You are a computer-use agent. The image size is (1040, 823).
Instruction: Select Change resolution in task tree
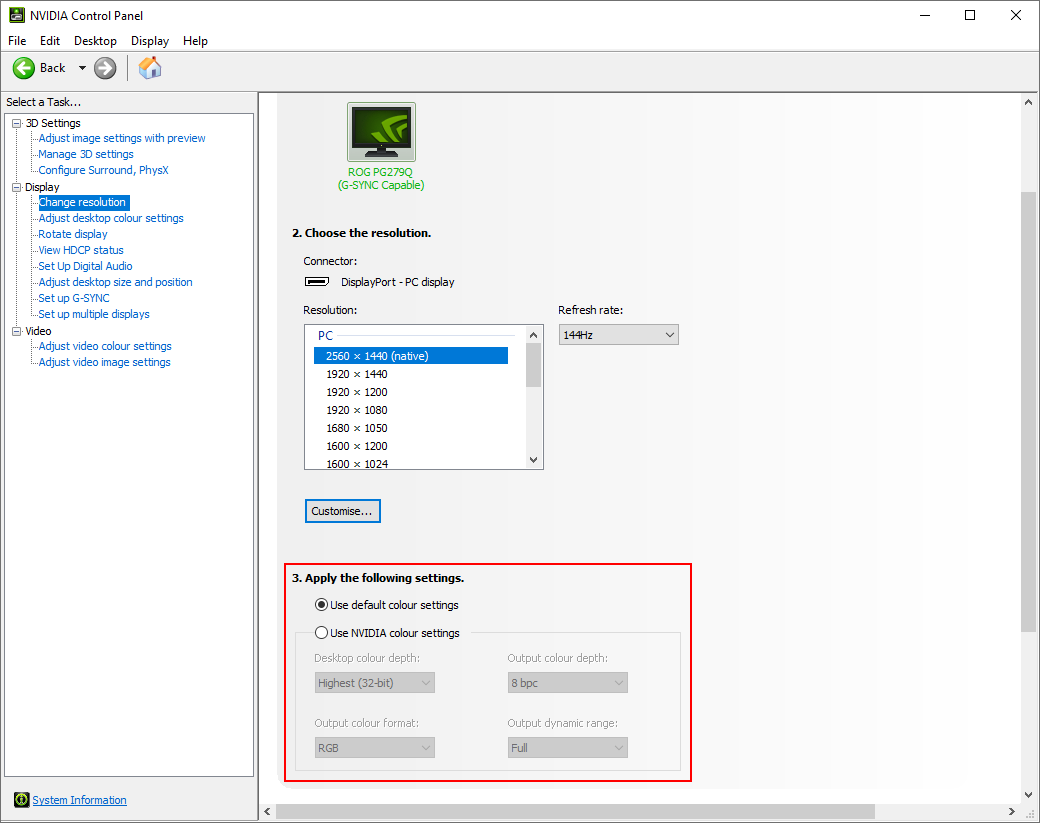click(x=84, y=202)
